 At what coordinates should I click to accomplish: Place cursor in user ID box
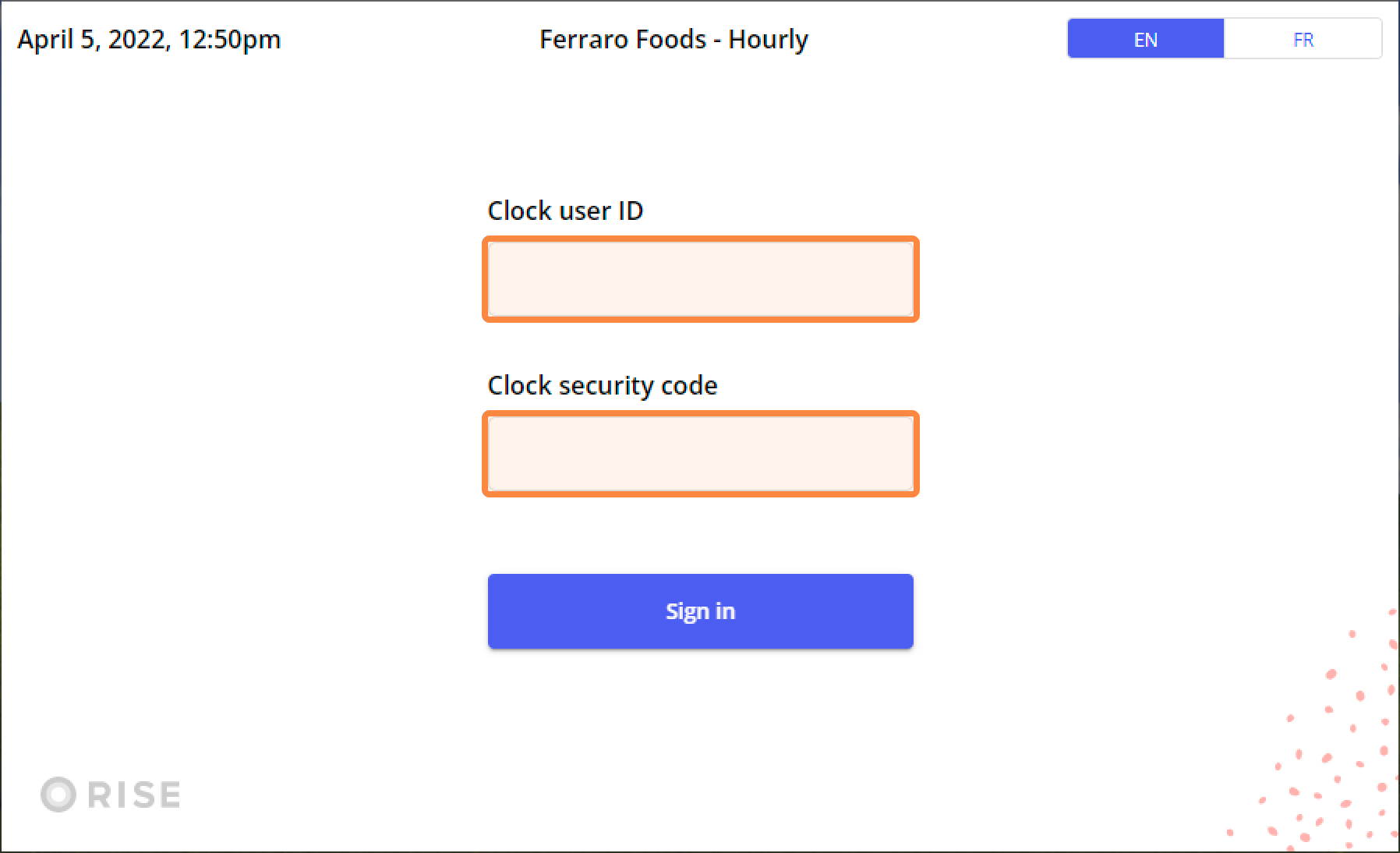701,279
